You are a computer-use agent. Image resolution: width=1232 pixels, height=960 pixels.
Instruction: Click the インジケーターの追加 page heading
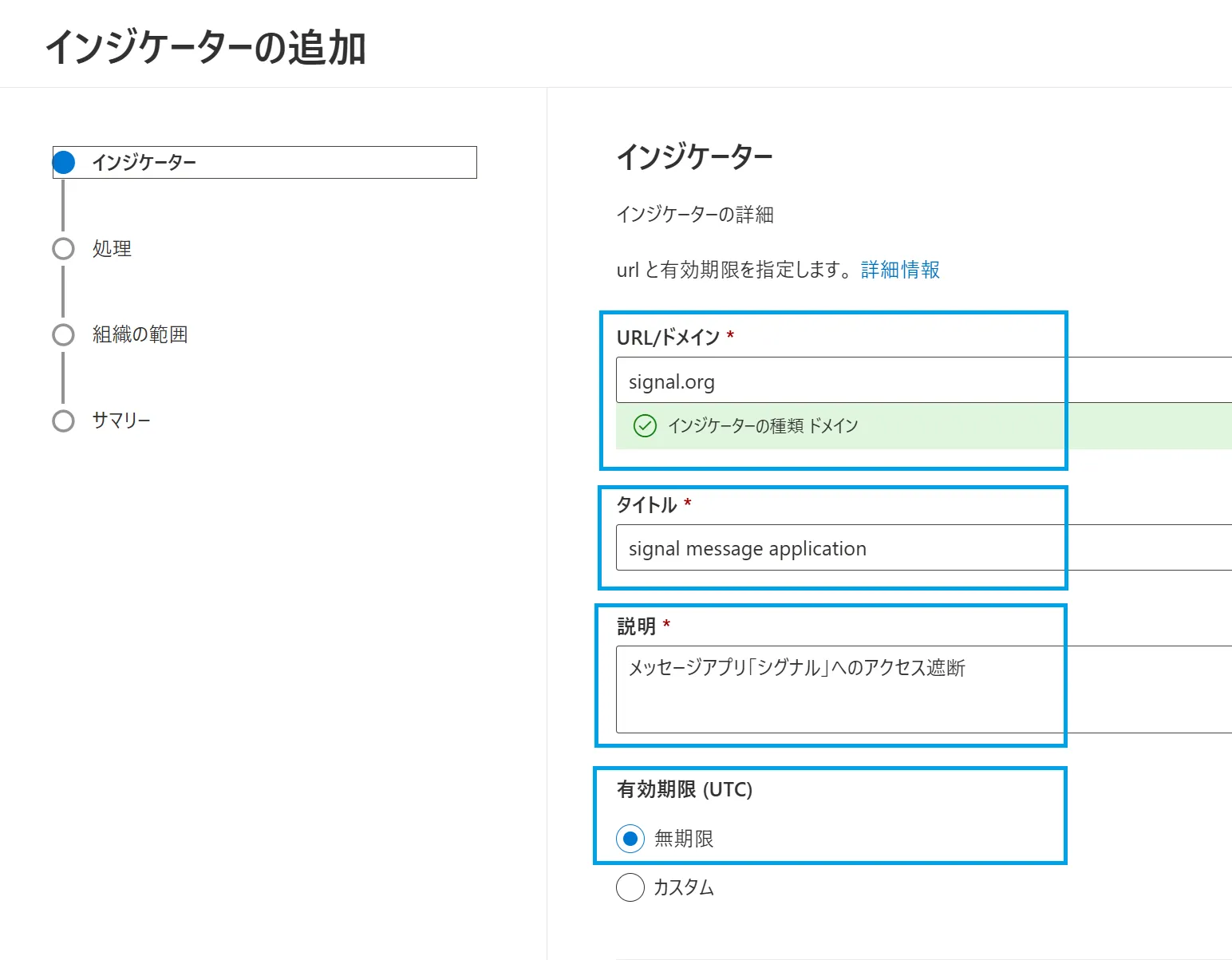click(206, 47)
